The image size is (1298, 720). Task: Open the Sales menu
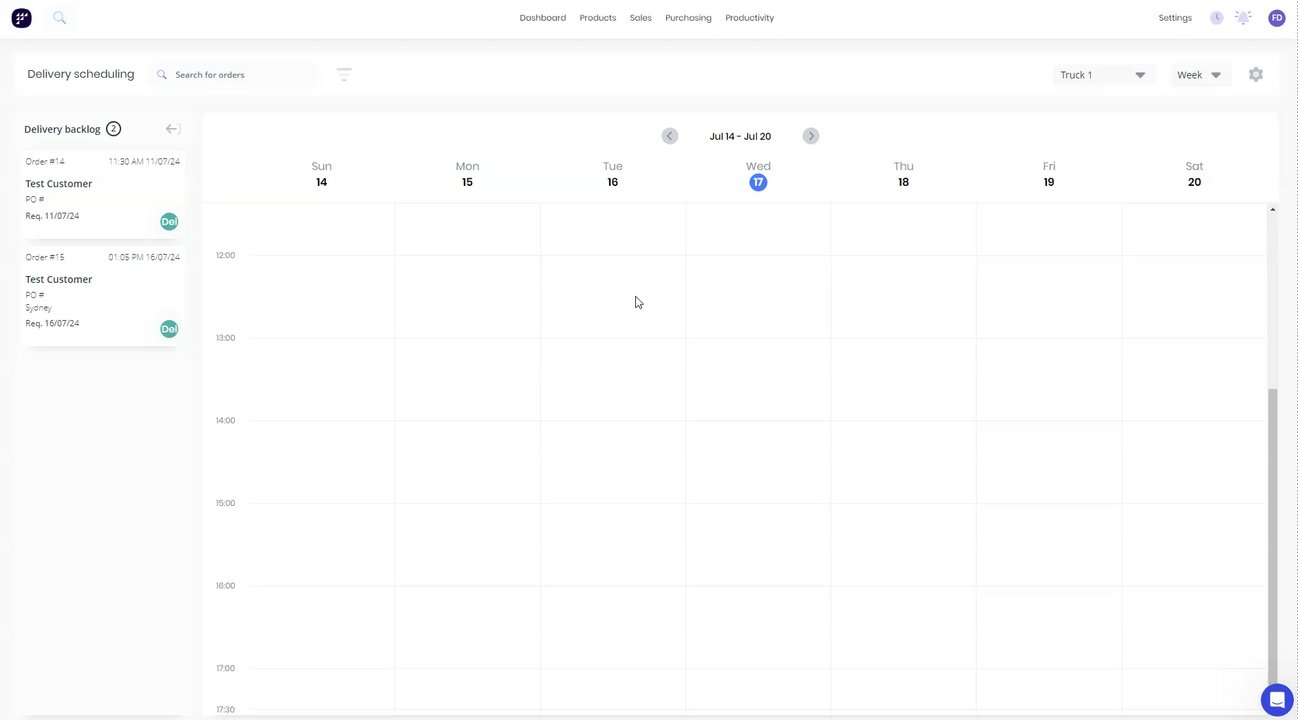coord(641,18)
